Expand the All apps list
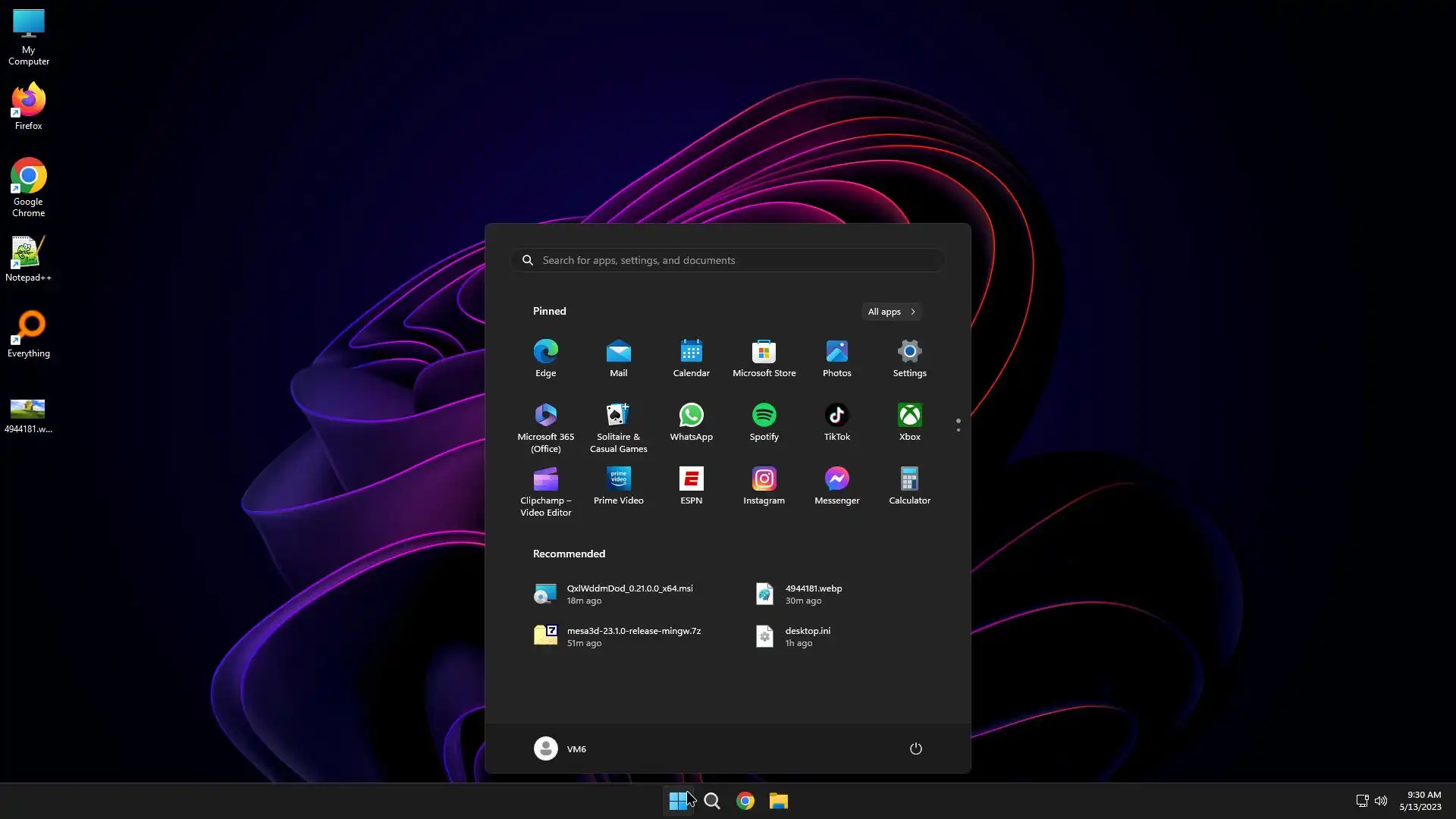1456x819 pixels. (892, 312)
